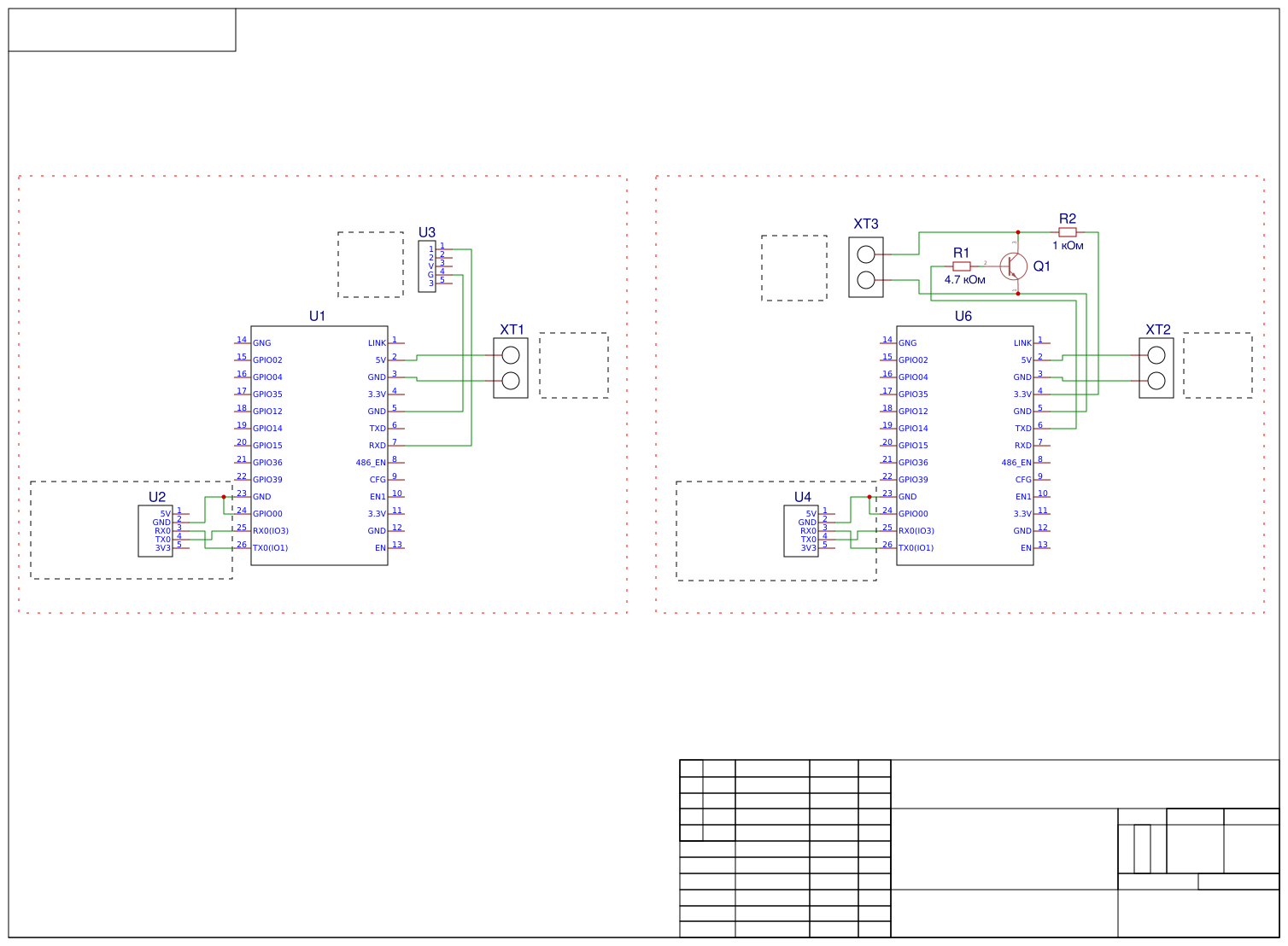Click the connector XT2 symbol
The width and height of the screenshot is (1288, 946).
tap(1158, 367)
